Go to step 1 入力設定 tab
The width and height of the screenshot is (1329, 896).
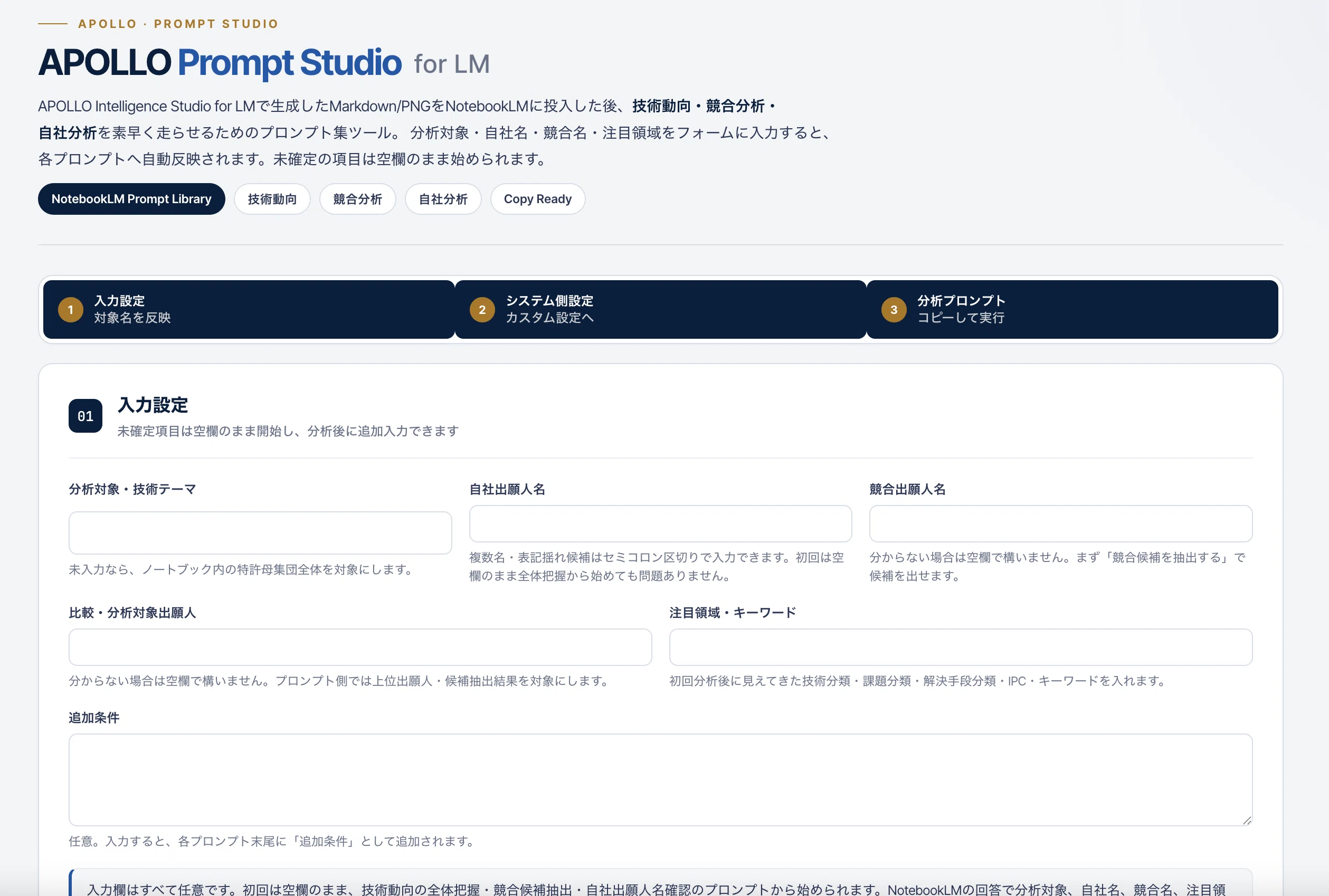[x=249, y=309]
